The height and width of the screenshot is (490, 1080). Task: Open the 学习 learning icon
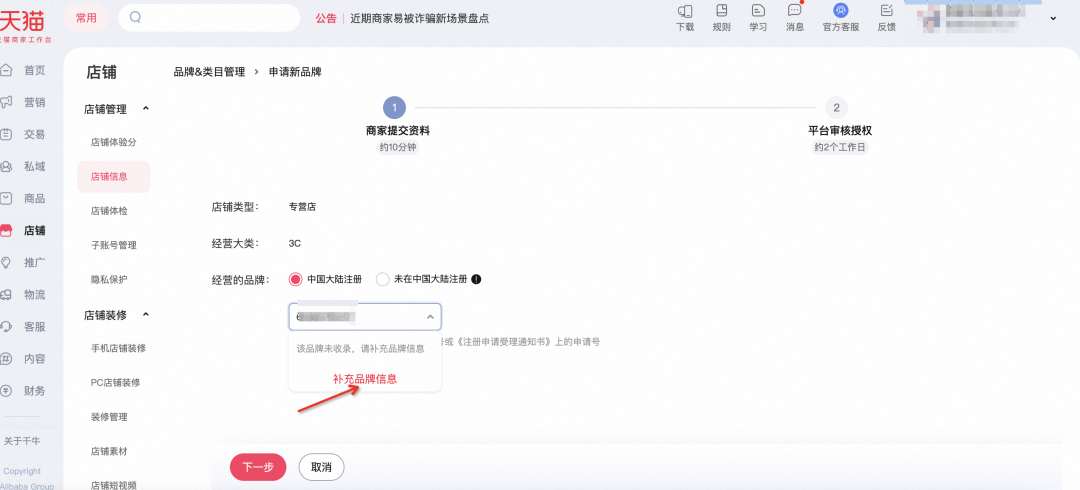[758, 11]
